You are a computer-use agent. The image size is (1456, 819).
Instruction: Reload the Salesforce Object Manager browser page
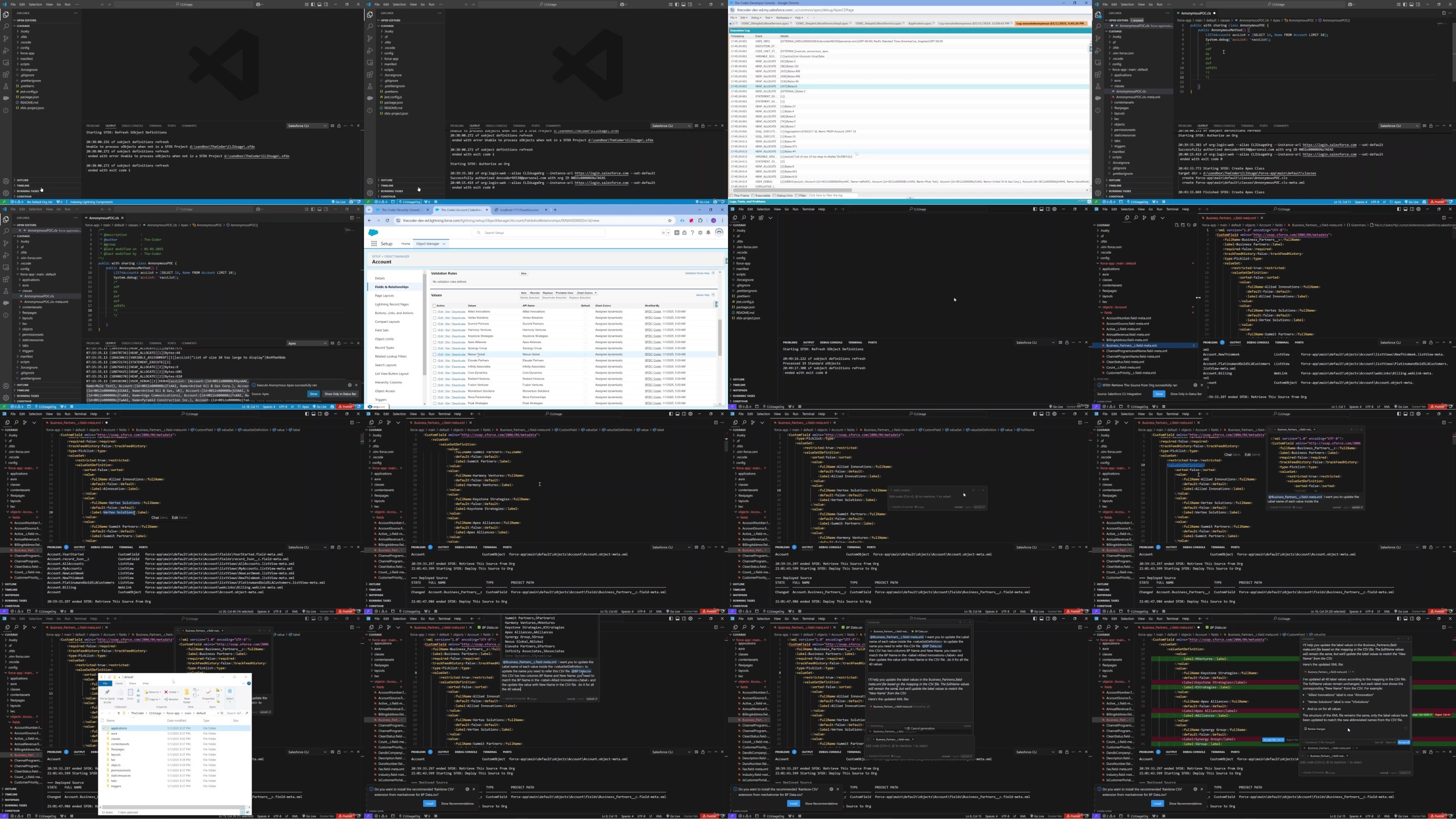pos(388,220)
